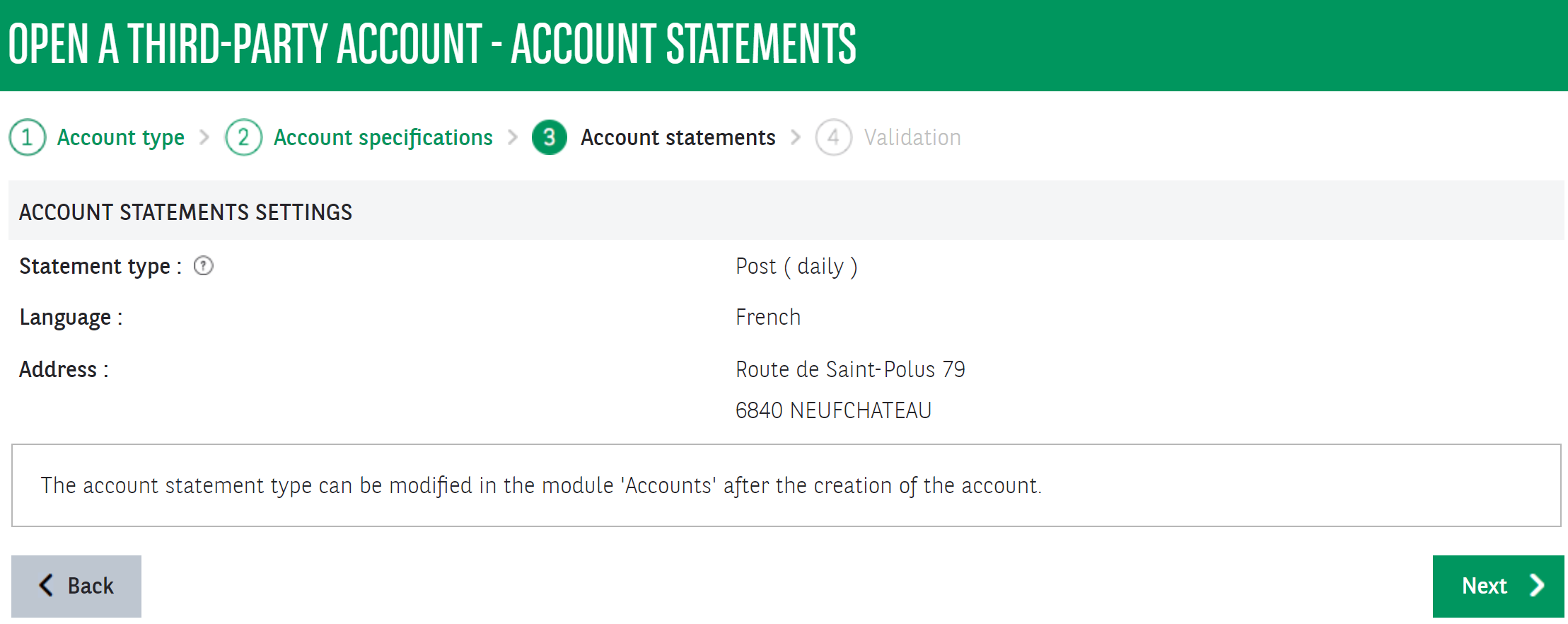
Task: Click the chevron after Account specifications step
Action: 513,137
